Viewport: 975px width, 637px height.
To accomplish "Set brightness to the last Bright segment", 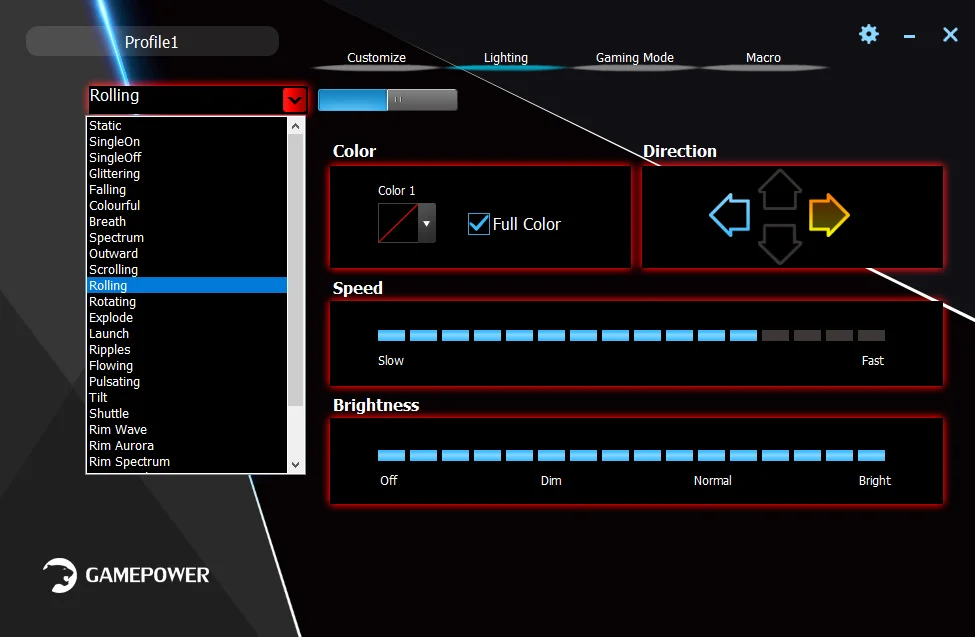I will coord(871,455).
